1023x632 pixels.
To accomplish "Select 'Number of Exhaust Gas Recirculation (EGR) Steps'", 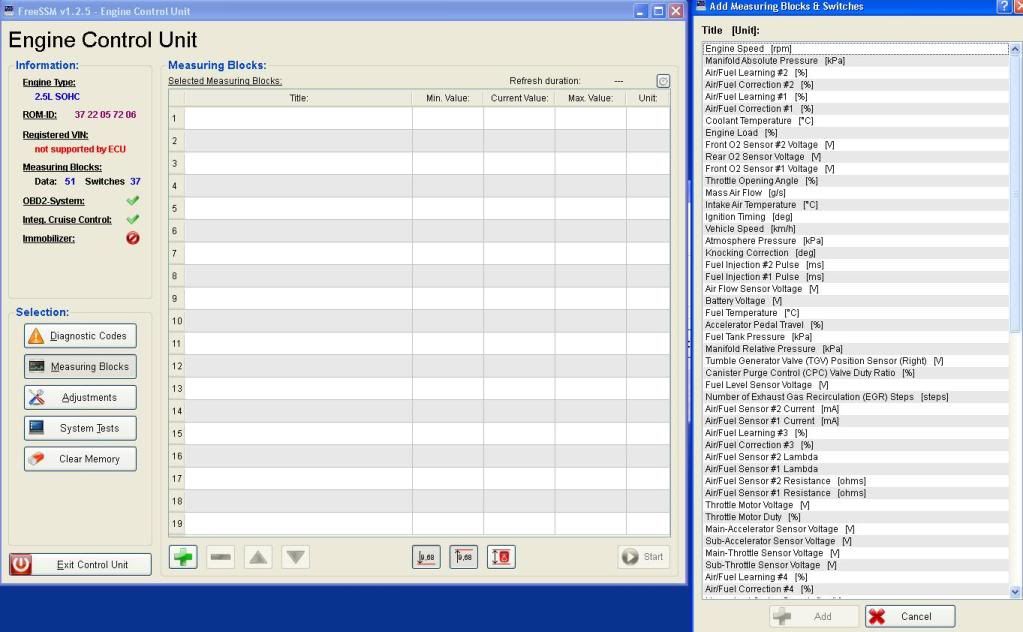I will point(855,397).
